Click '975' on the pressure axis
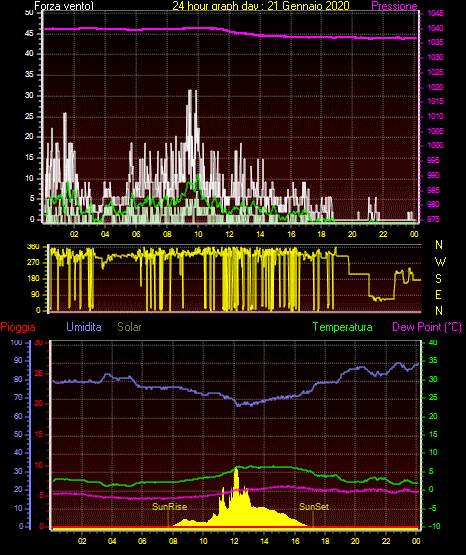This screenshot has height=555, width=466. (x=433, y=219)
